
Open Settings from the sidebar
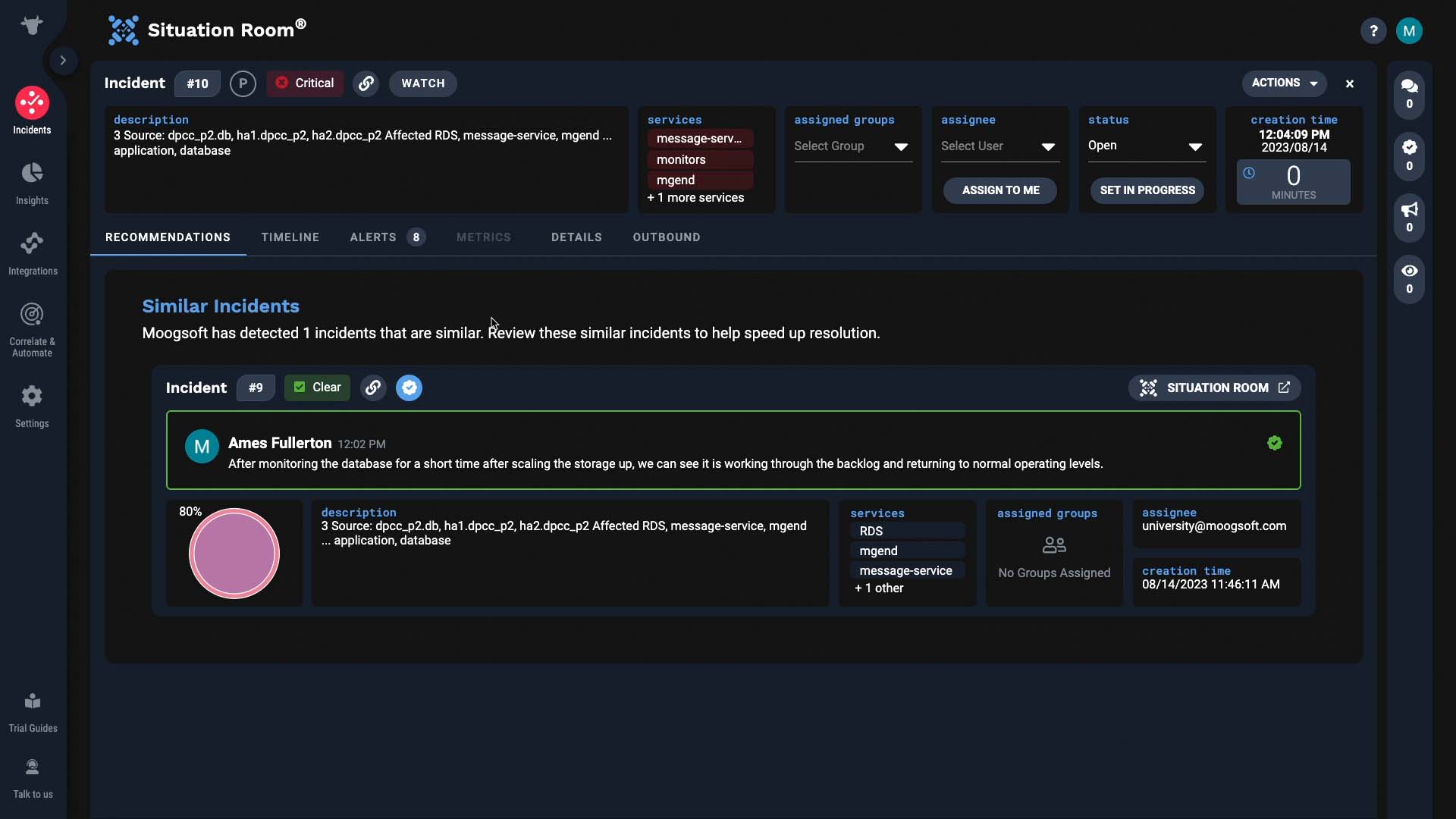[32, 406]
